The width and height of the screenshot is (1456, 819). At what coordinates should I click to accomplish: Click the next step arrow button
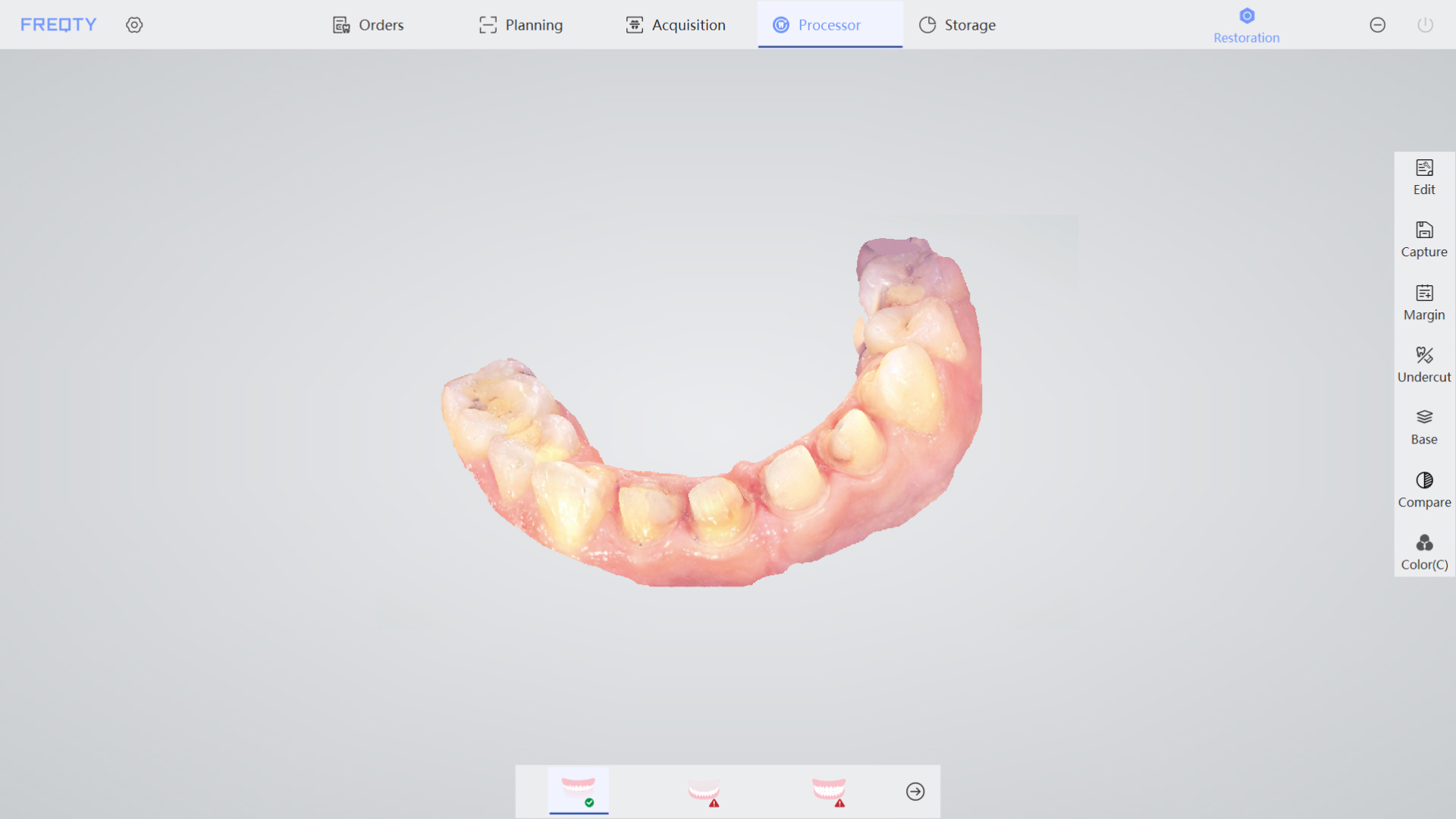pos(915,792)
